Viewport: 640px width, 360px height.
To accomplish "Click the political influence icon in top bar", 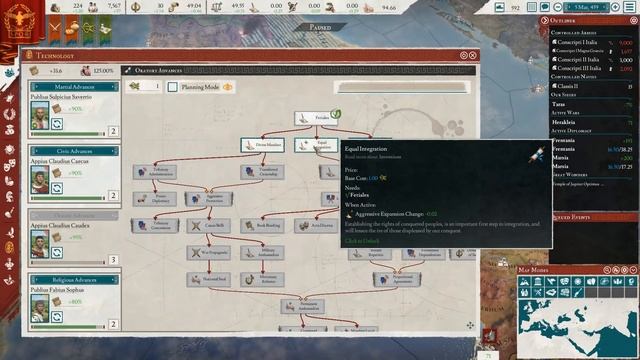I will point(136,7).
